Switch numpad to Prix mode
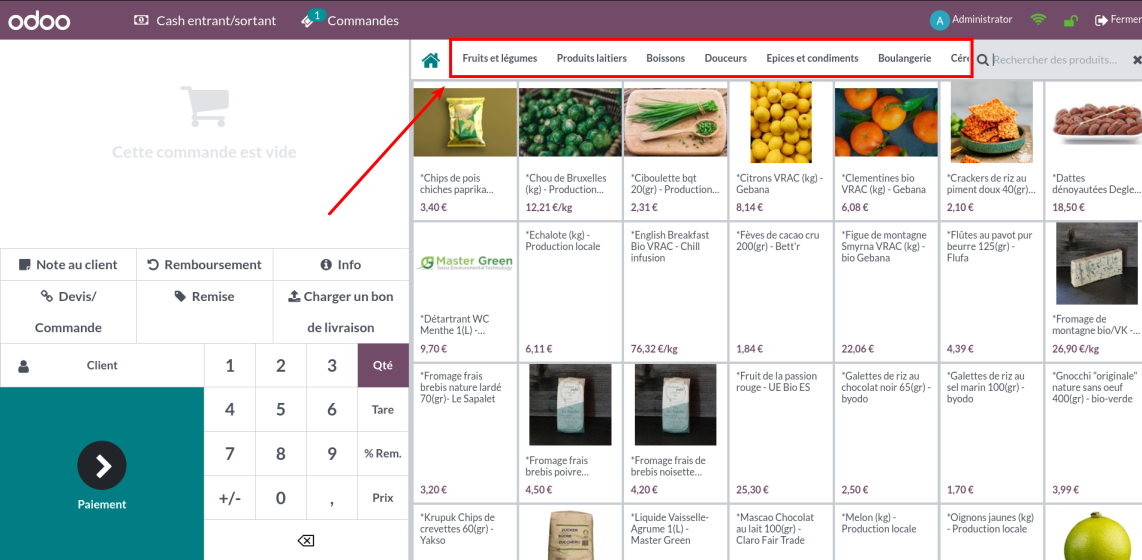Screen dimensions: 1142x560 tap(383, 497)
